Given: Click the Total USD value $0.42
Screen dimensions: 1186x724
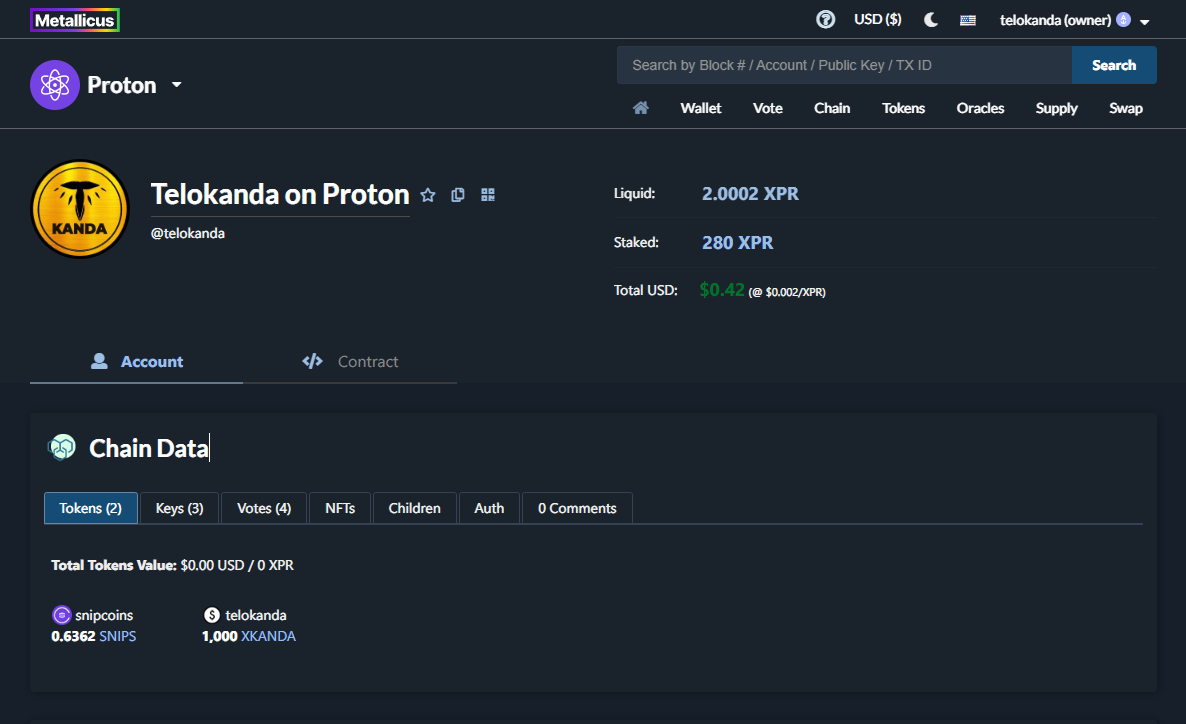Looking at the screenshot, I should [x=722, y=290].
